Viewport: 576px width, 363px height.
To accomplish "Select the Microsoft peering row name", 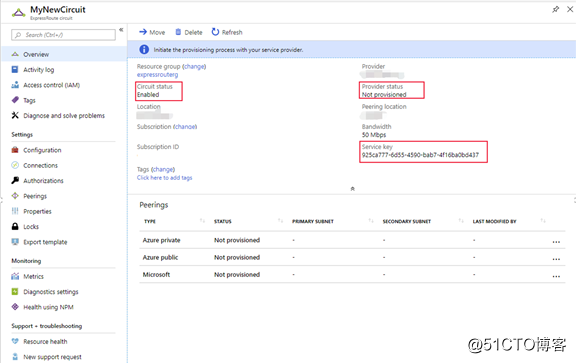I will [x=156, y=274].
